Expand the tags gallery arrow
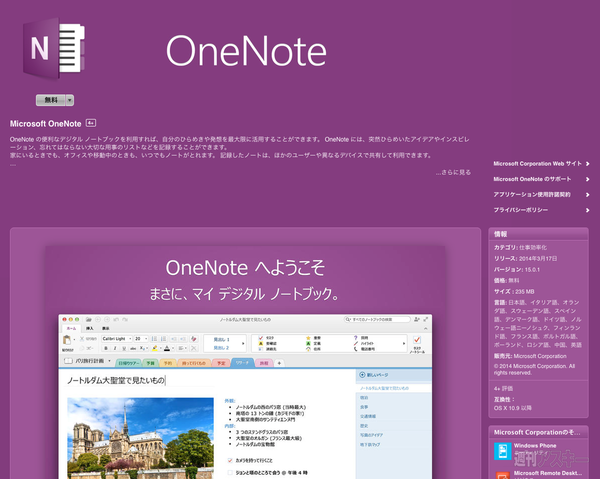This screenshot has width=600, height=479. coord(404,344)
